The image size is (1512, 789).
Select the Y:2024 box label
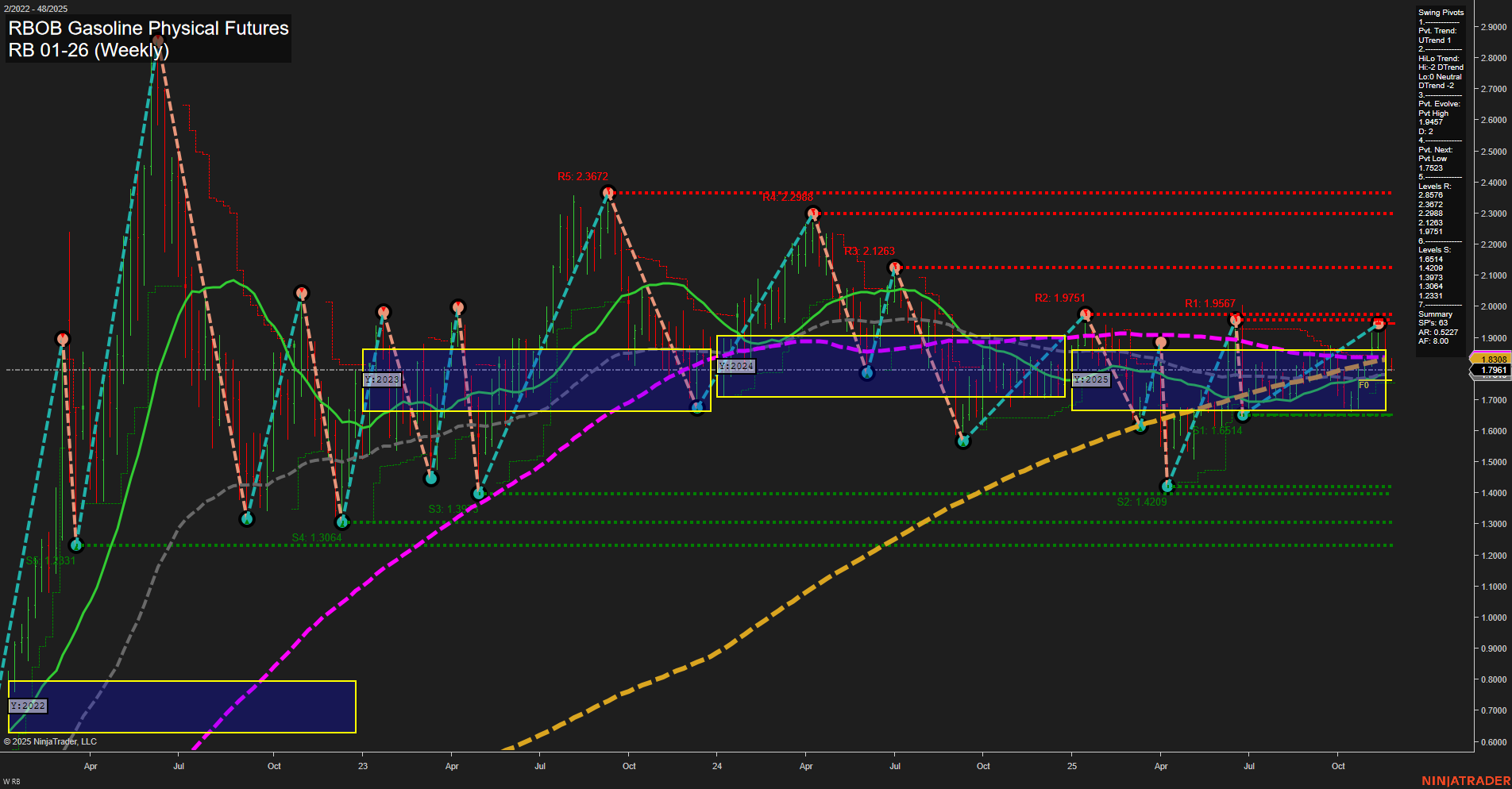735,367
